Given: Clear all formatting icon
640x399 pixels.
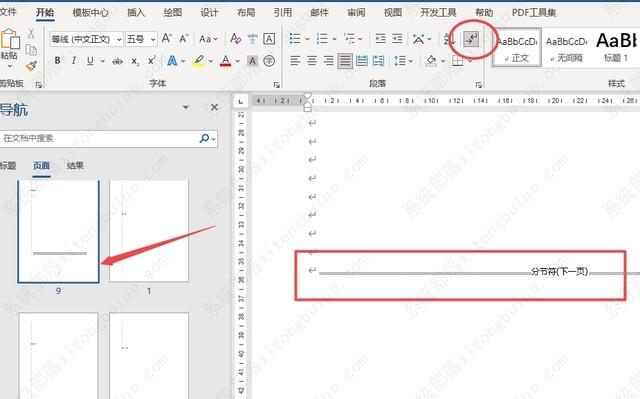Looking at the screenshot, I should click(236, 39).
